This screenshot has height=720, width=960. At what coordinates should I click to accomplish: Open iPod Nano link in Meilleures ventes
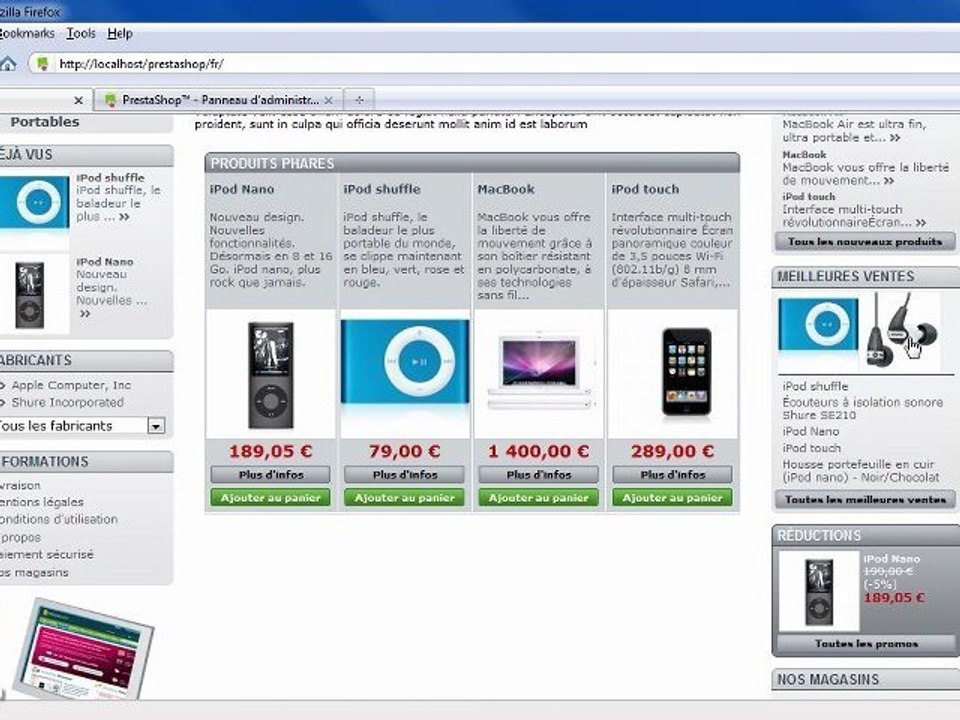(x=811, y=432)
